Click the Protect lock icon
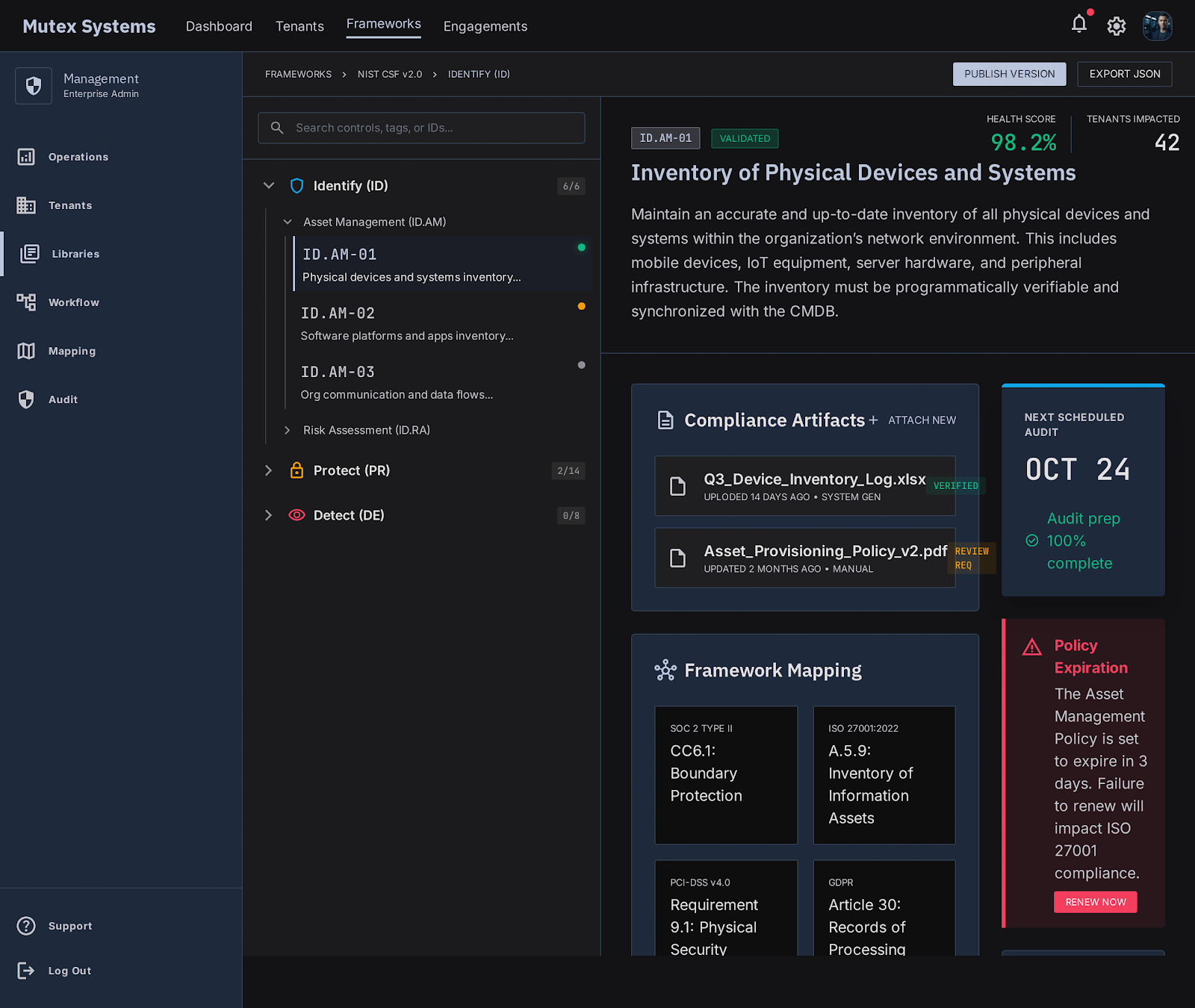The width and height of the screenshot is (1195, 1008). 297,470
